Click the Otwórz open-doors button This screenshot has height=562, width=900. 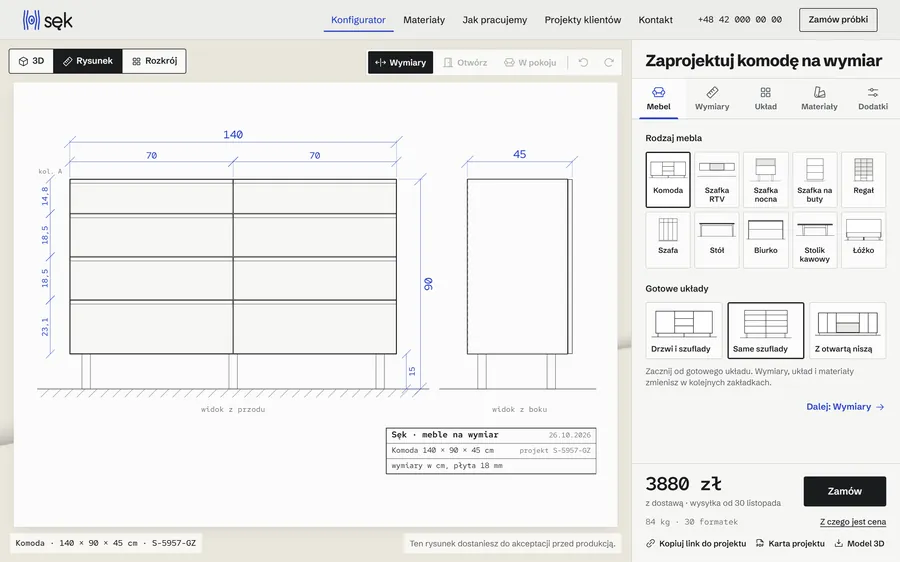(x=465, y=63)
